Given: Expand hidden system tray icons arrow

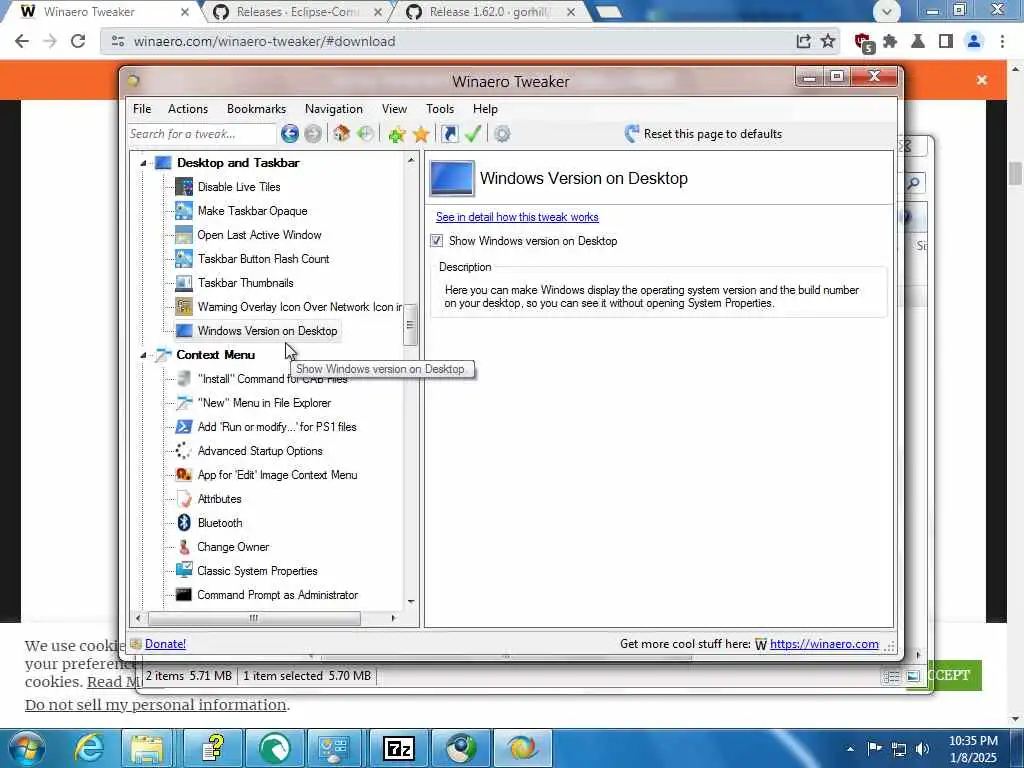Looking at the screenshot, I should point(850,749).
